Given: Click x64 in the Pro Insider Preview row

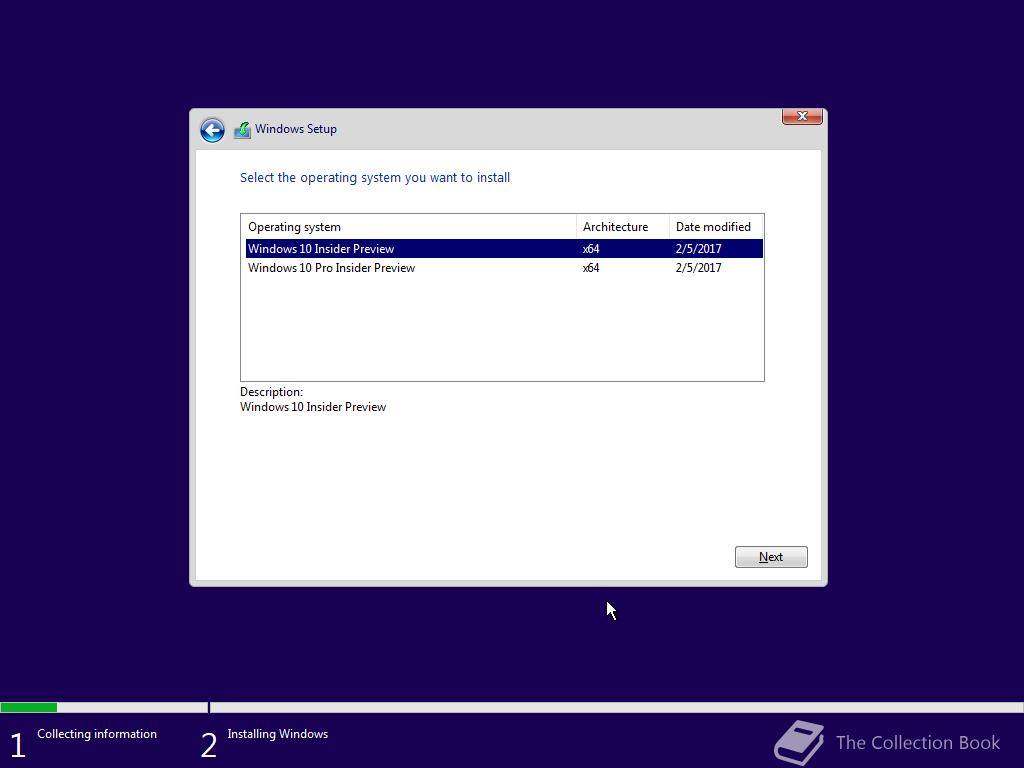Looking at the screenshot, I should 591,268.
